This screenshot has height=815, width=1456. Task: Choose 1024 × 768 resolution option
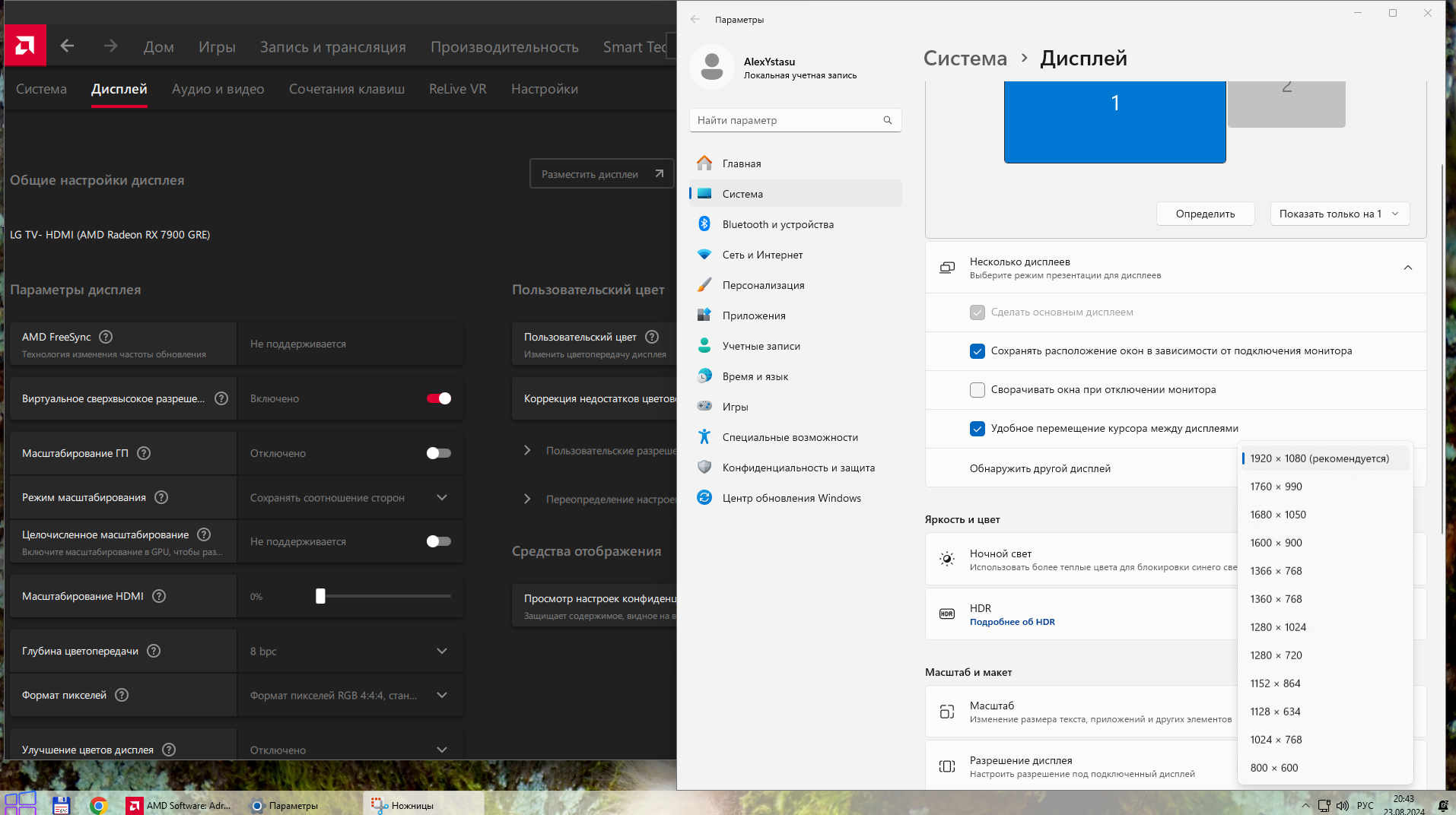[1324, 740]
